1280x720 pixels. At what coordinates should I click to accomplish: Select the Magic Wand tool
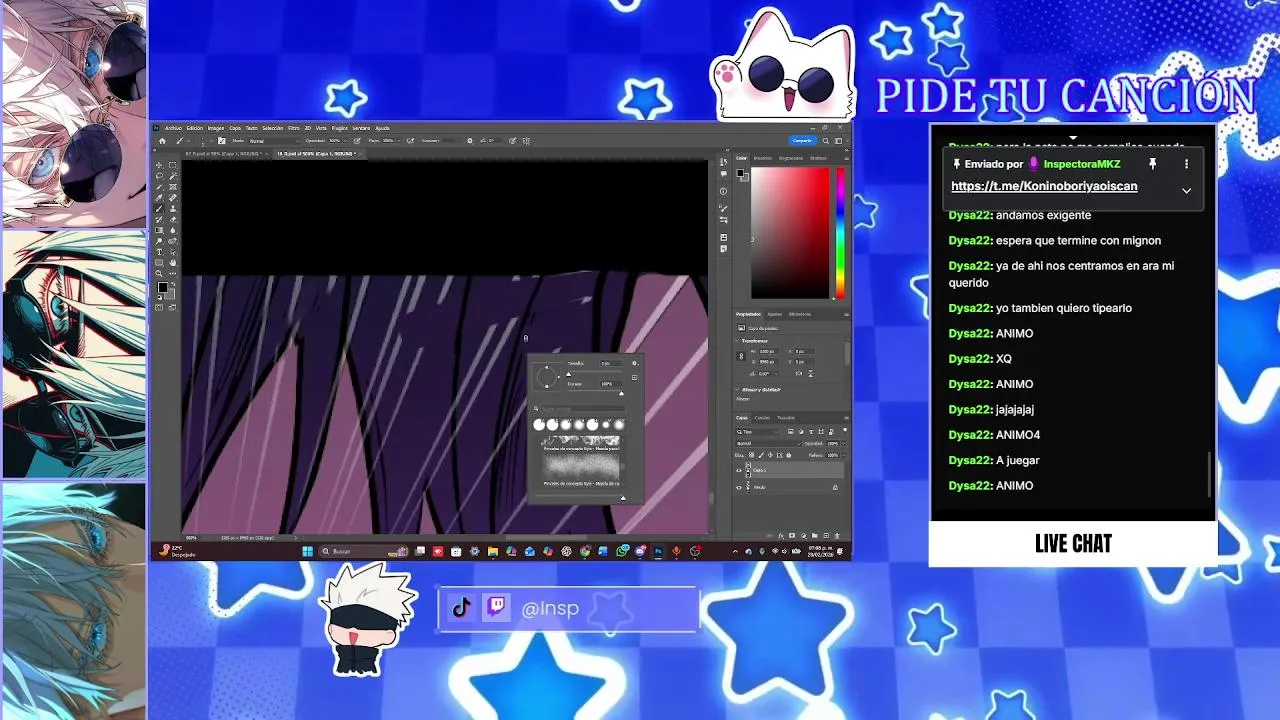(172, 176)
